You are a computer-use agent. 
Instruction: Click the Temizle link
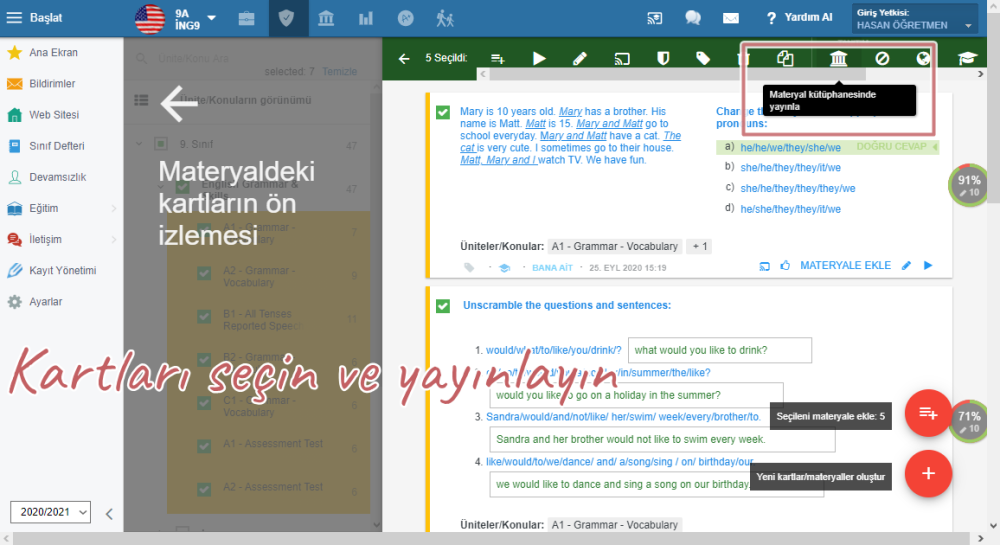coord(339,71)
